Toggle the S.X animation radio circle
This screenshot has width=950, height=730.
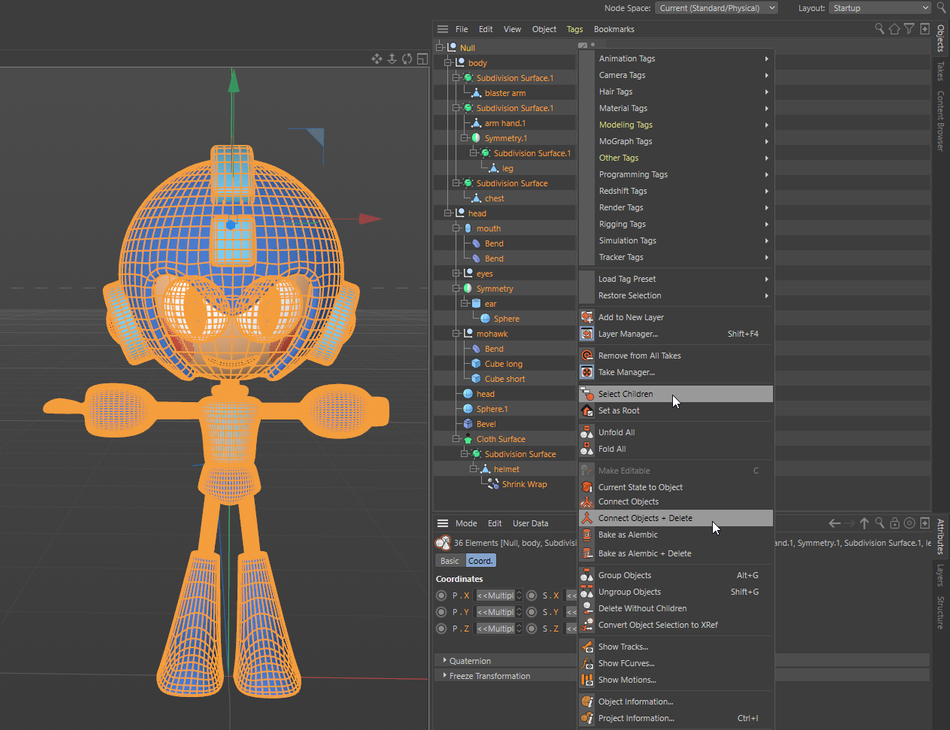531,596
